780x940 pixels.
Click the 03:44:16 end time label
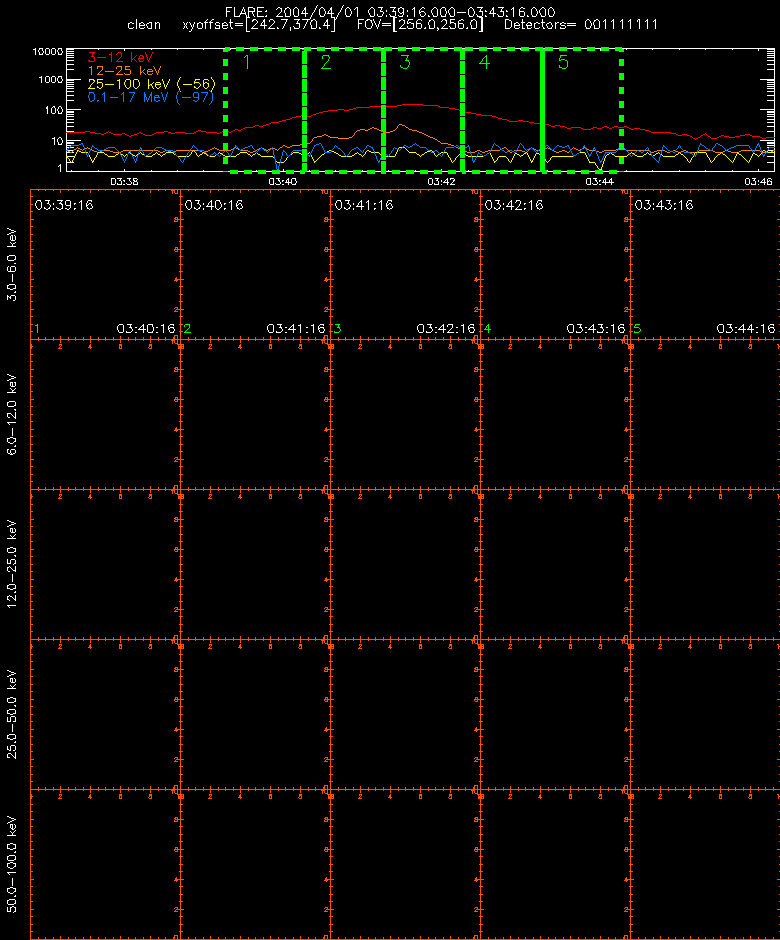(745, 329)
